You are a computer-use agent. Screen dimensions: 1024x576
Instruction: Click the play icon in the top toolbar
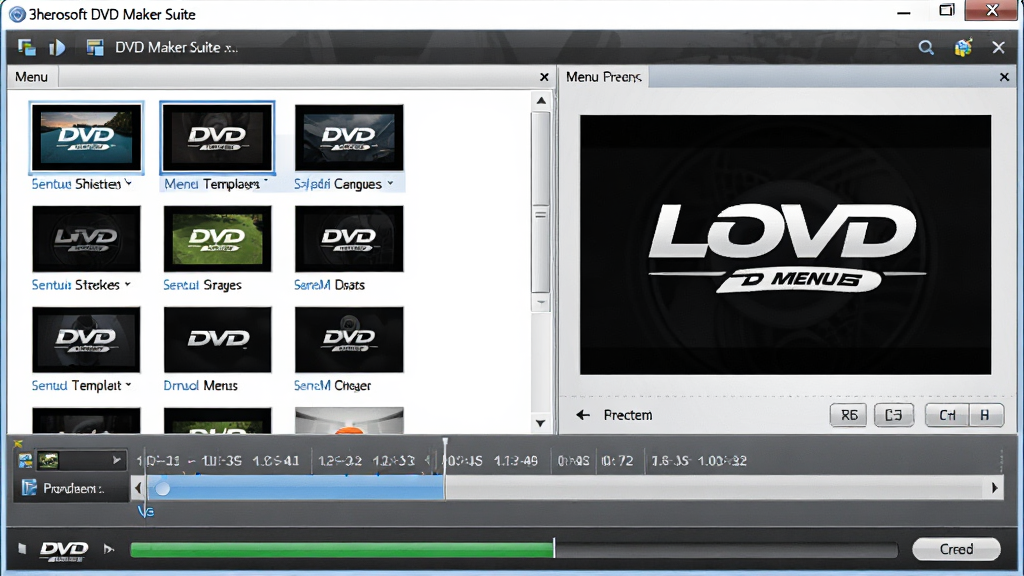coord(57,47)
